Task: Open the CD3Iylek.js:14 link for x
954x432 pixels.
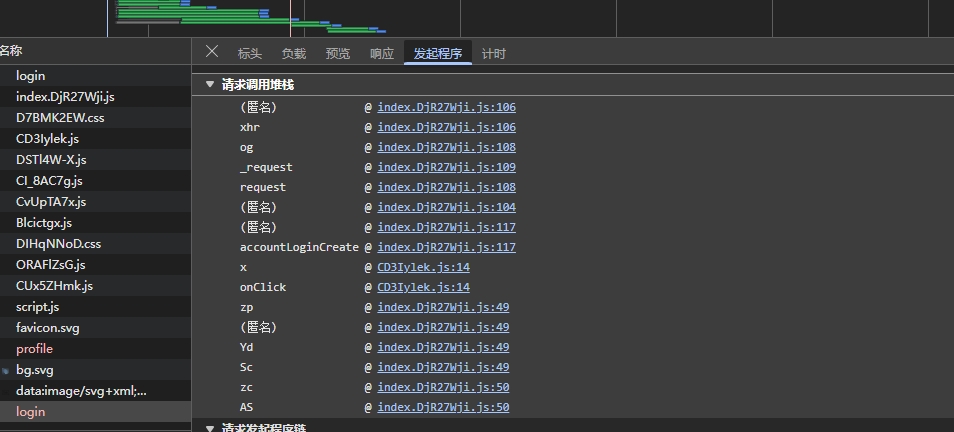Action: pyautogui.click(x=423, y=267)
